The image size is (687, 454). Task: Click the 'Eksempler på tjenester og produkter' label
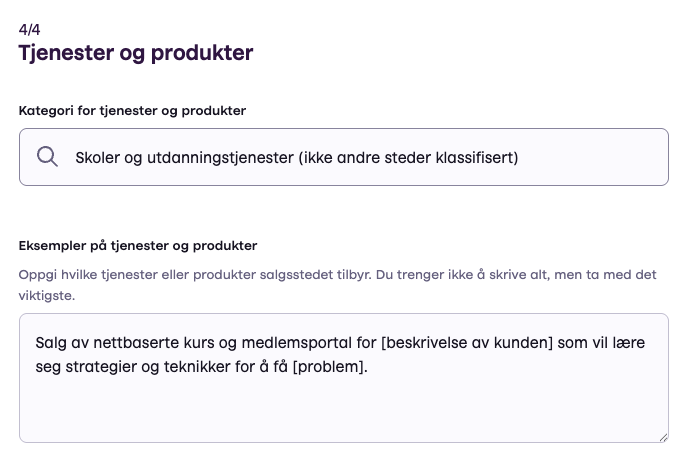138,245
